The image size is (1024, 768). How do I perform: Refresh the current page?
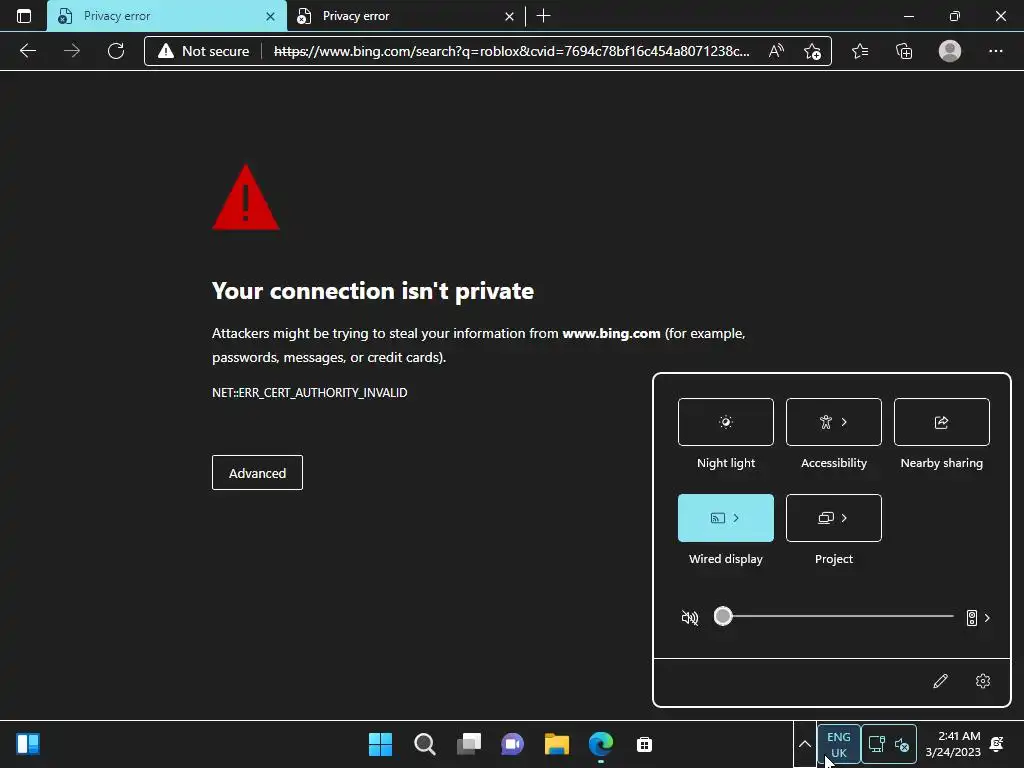click(116, 51)
